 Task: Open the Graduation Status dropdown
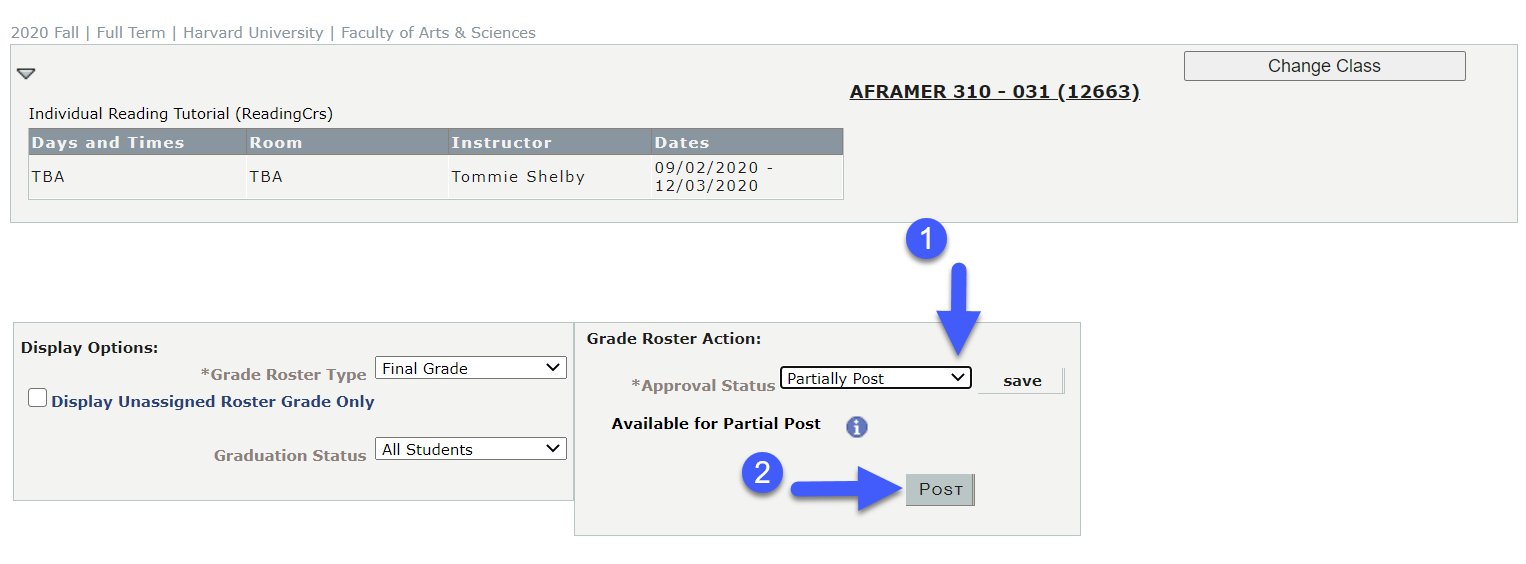(x=471, y=449)
